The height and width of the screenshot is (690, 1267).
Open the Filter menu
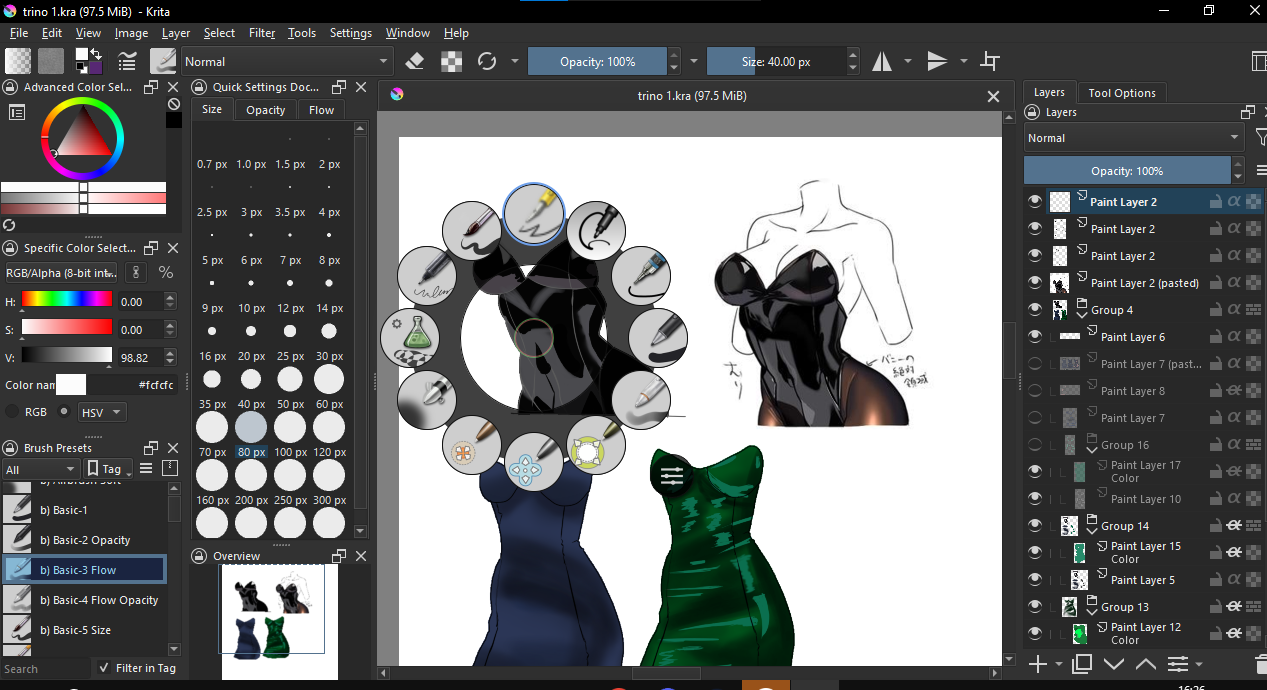click(262, 33)
